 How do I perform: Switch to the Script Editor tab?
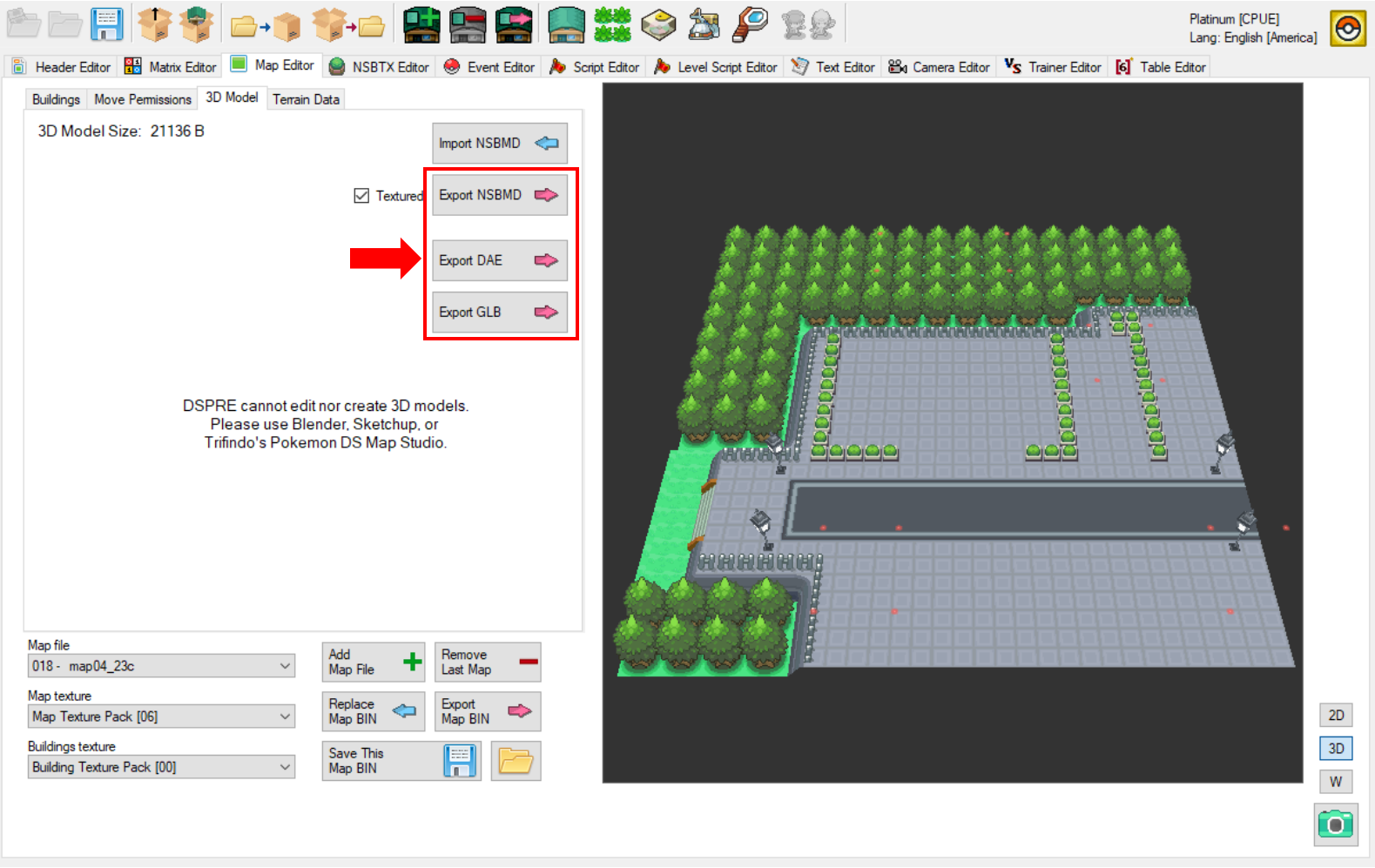(596, 67)
